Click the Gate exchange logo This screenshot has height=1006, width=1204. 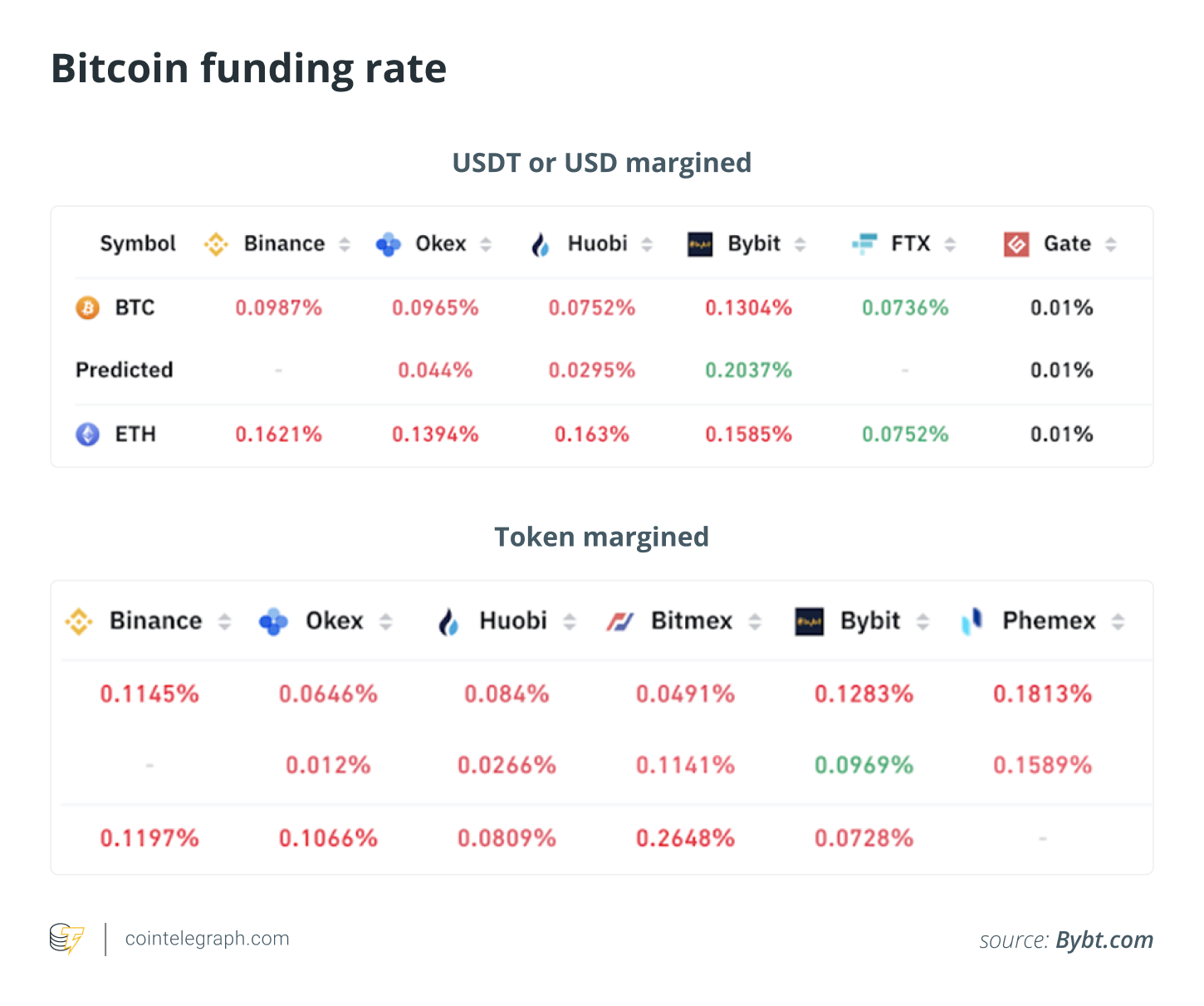coord(1016,244)
